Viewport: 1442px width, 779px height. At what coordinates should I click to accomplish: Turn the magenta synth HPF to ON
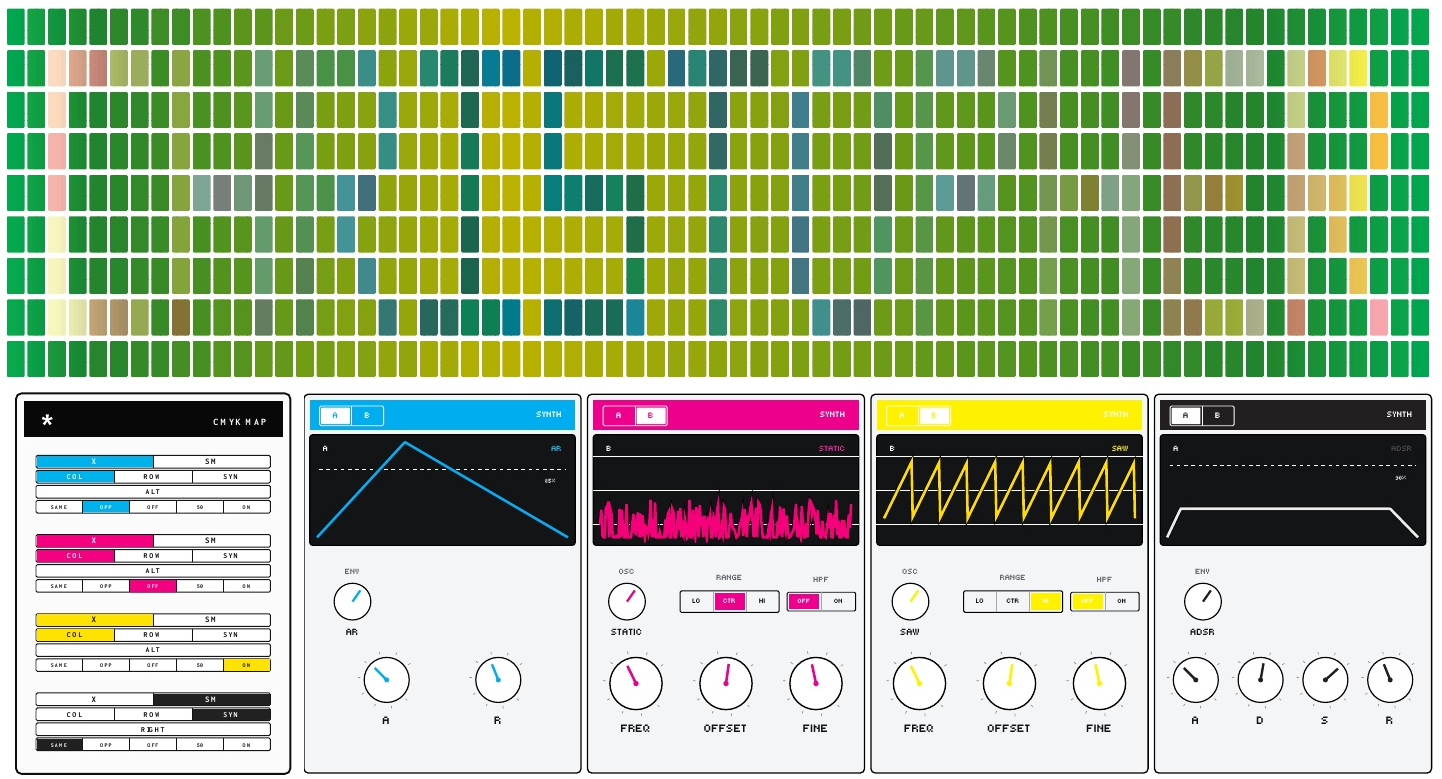point(838,601)
